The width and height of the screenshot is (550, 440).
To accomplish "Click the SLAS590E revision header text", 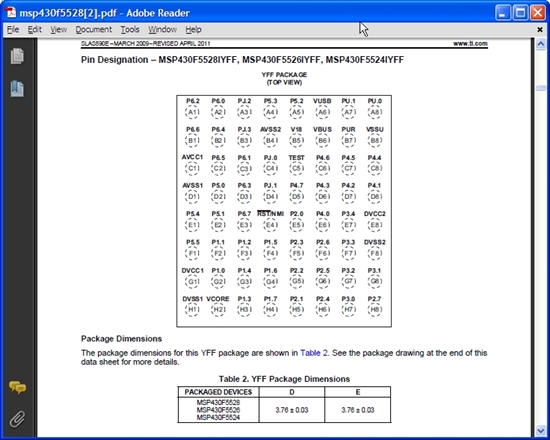I will pos(146,44).
